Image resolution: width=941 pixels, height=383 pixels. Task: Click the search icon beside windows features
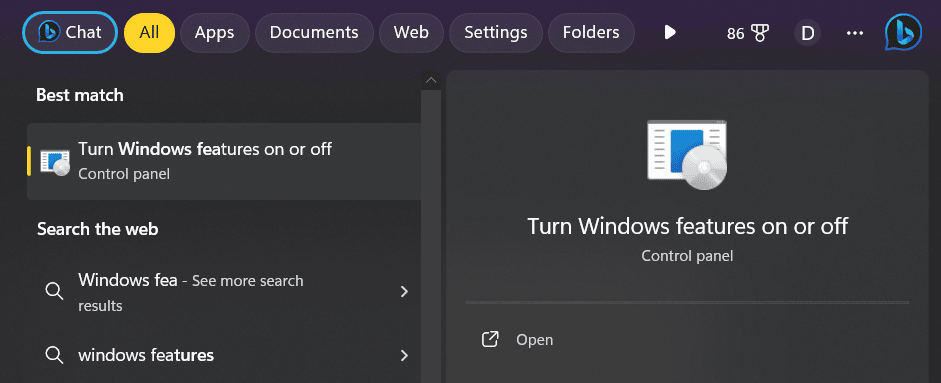[x=55, y=355]
